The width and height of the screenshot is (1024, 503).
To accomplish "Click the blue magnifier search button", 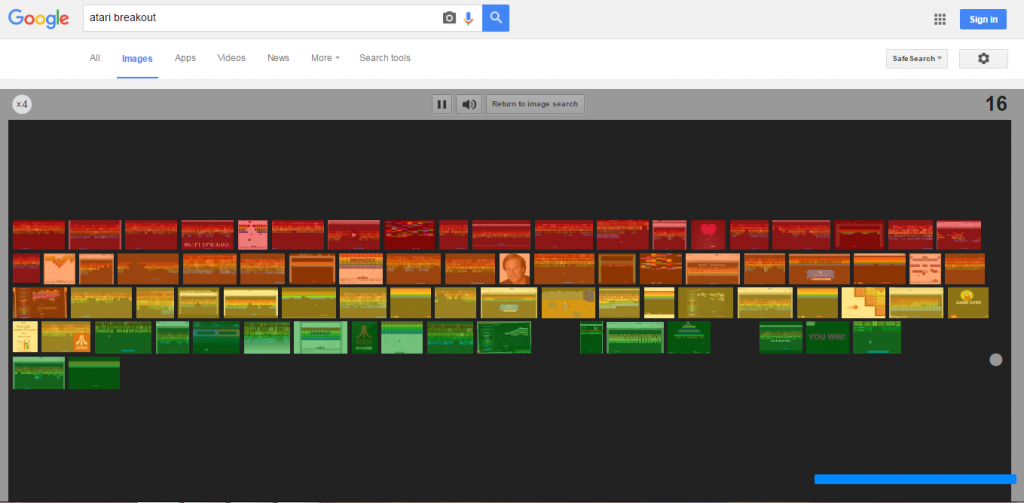I will point(496,18).
